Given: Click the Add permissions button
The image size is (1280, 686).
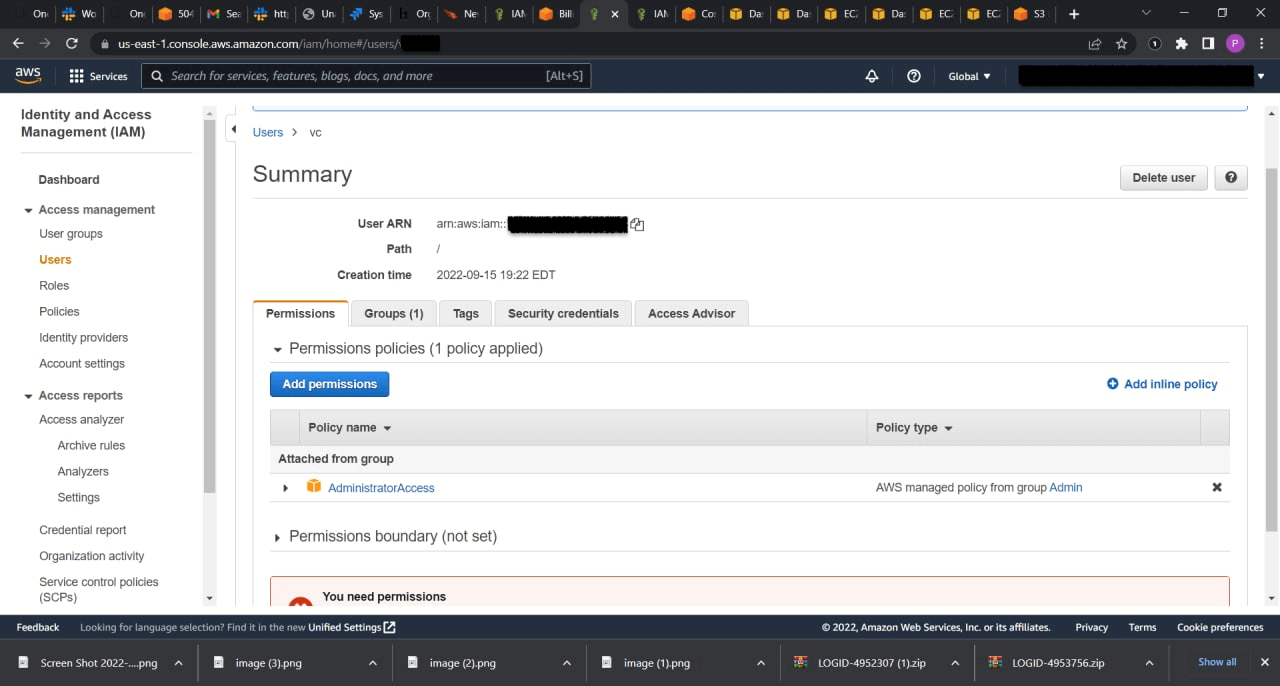Looking at the screenshot, I should point(329,384).
